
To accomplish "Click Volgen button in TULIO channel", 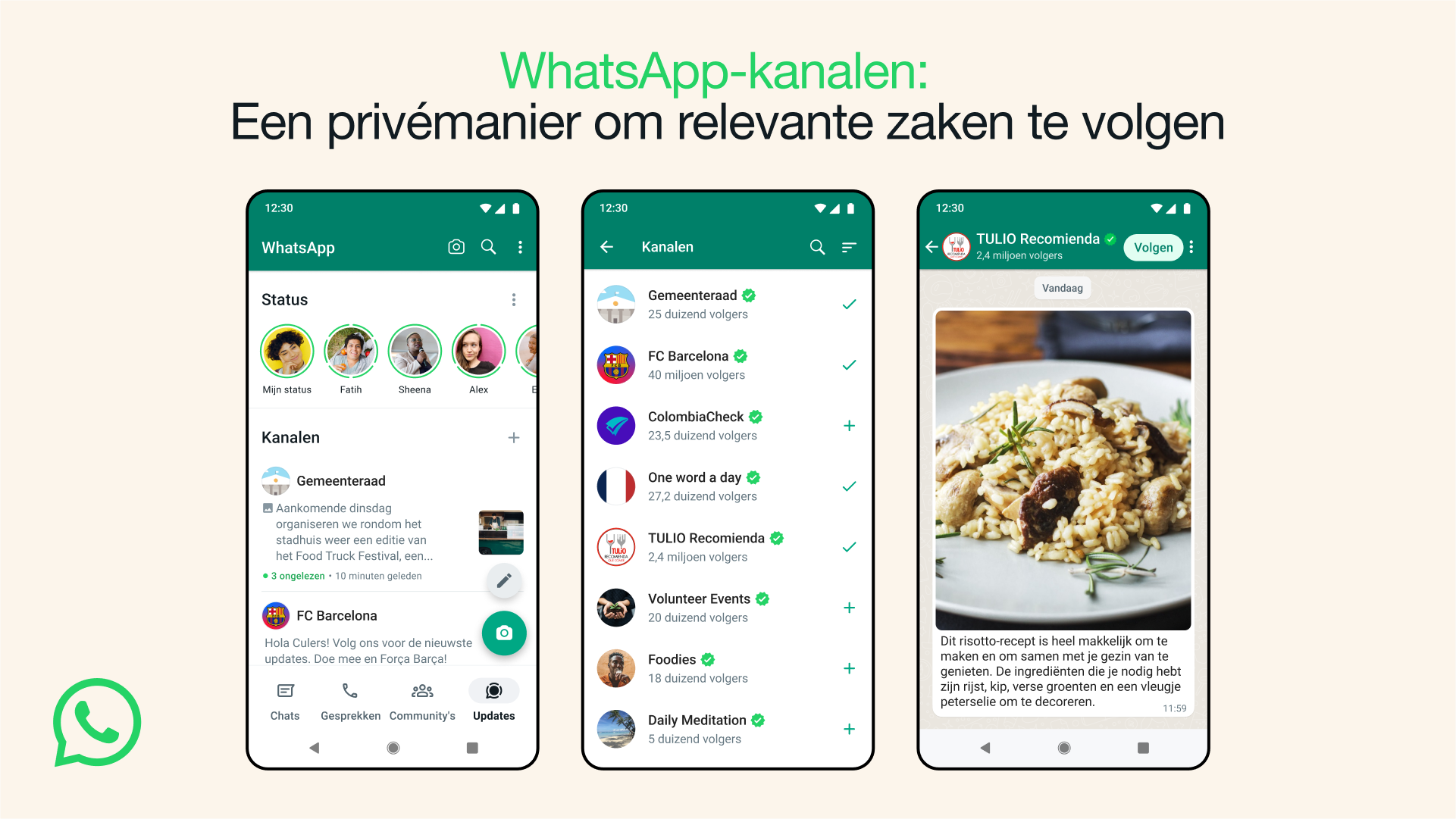I will pyautogui.click(x=1156, y=247).
